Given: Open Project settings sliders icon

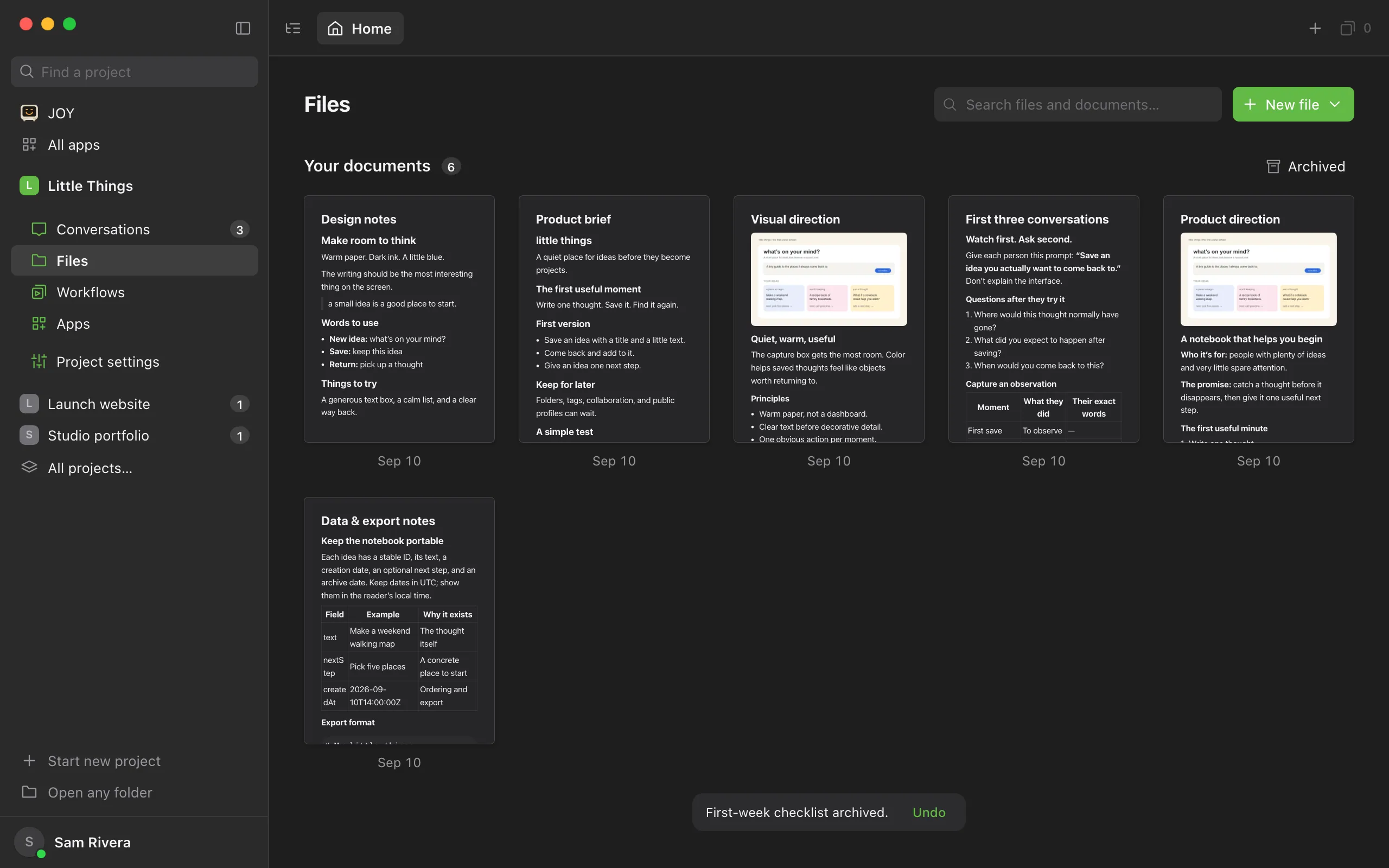Looking at the screenshot, I should [x=39, y=362].
